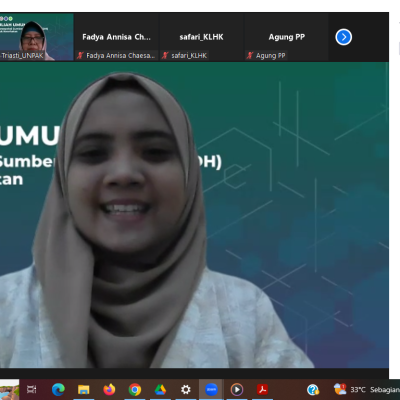Open Settings gear from taskbar
The height and width of the screenshot is (400, 400).
pos(186,389)
